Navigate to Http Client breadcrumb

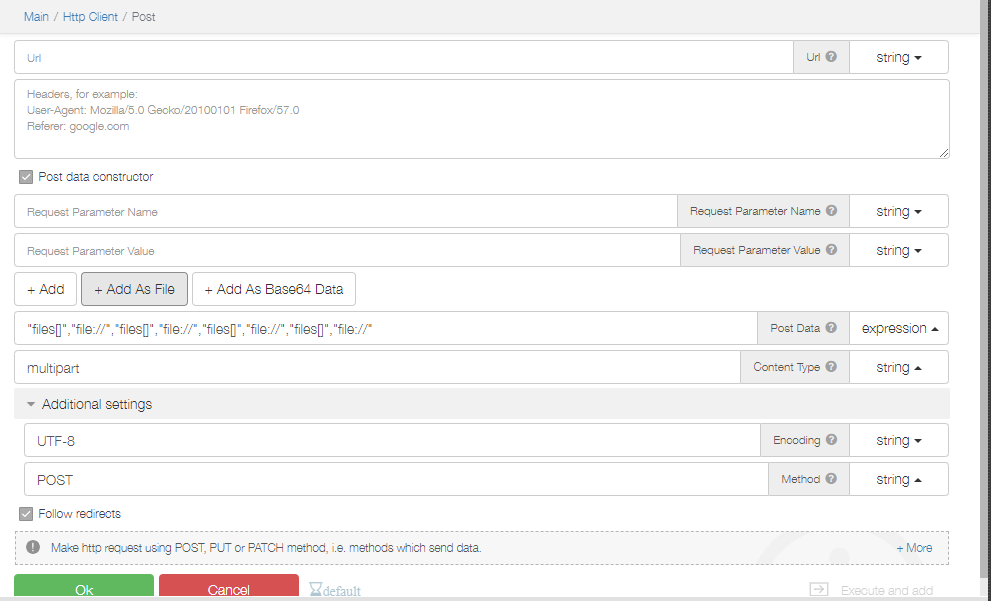[90, 17]
